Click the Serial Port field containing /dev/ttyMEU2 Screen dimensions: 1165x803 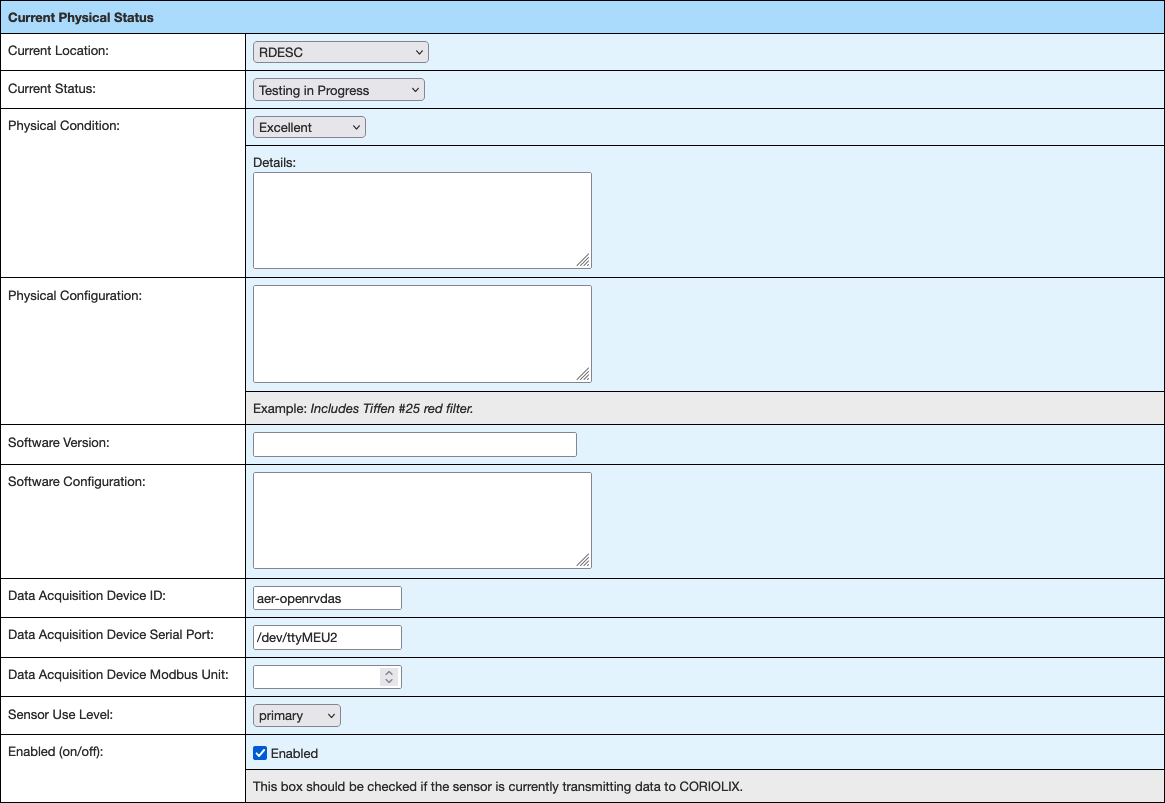(x=327, y=637)
